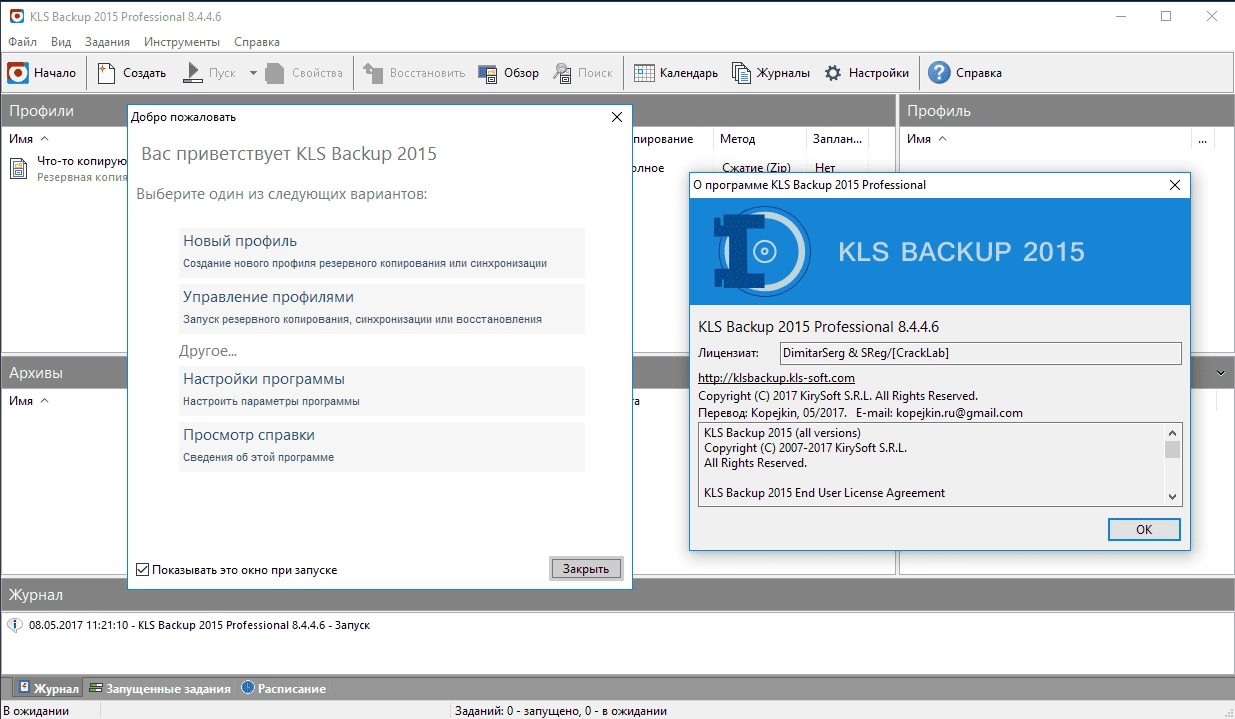The image size is (1235, 719).
Task: Close the О программе dialog
Action: coord(1175,185)
